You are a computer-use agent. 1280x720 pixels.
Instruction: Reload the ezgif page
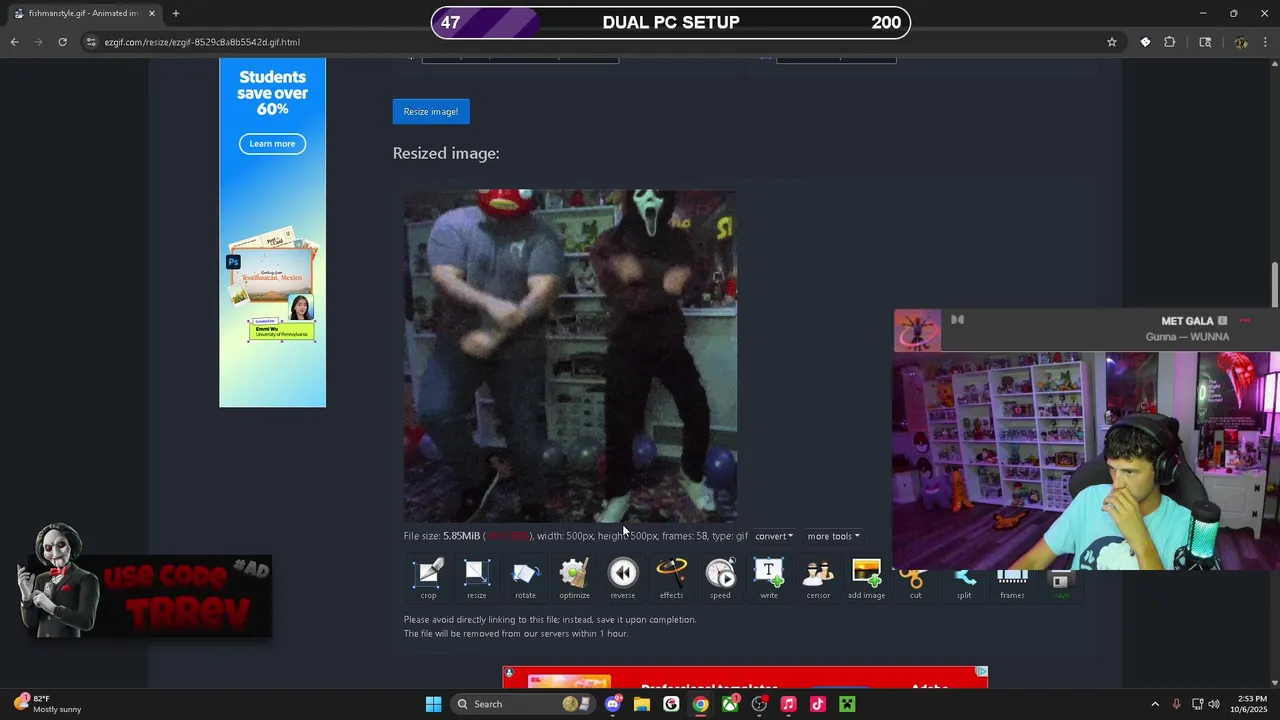point(62,42)
